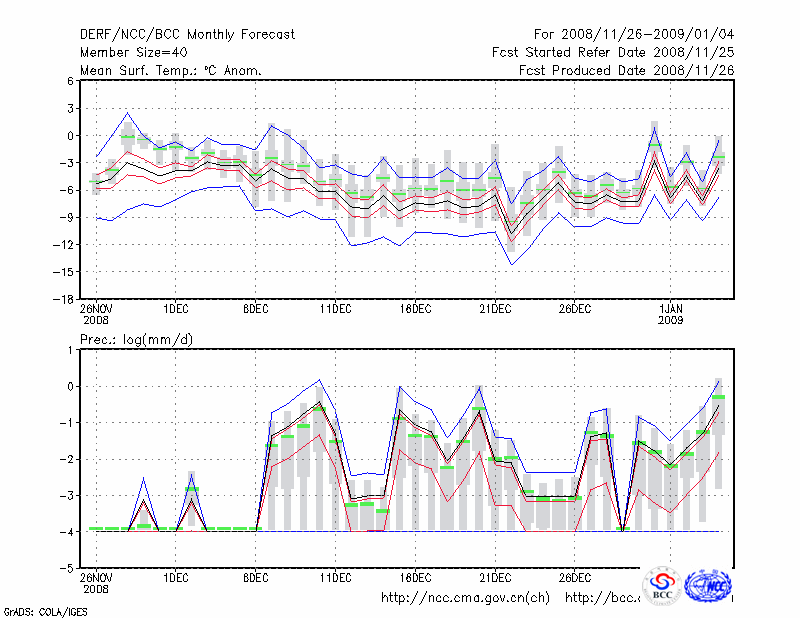Click the DERF/NCC/BCC Monthly Forecast title

(187, 35)
